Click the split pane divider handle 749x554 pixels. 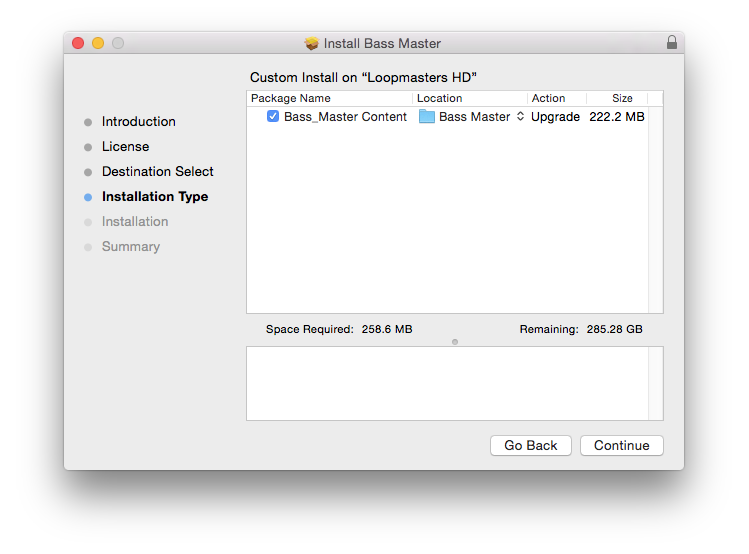click(x=455, y=342)
